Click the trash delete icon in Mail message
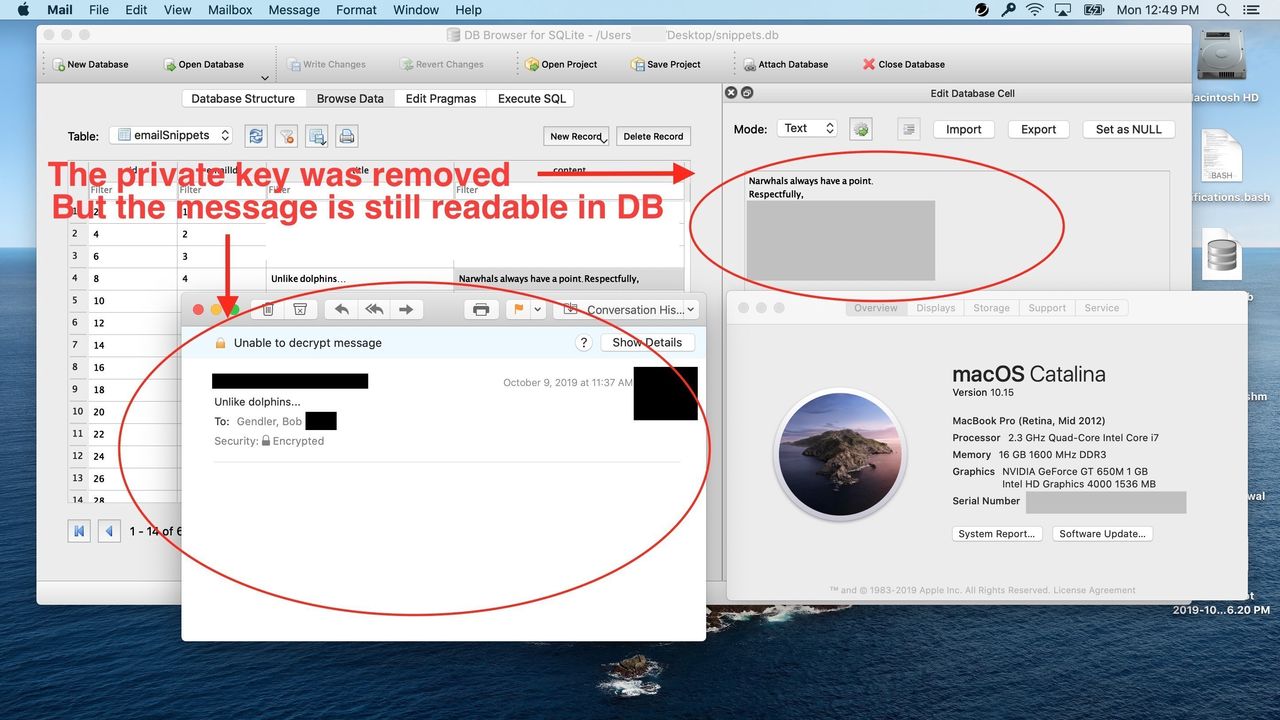Viewport: 1280px width, 720px height. coord(268,309)
